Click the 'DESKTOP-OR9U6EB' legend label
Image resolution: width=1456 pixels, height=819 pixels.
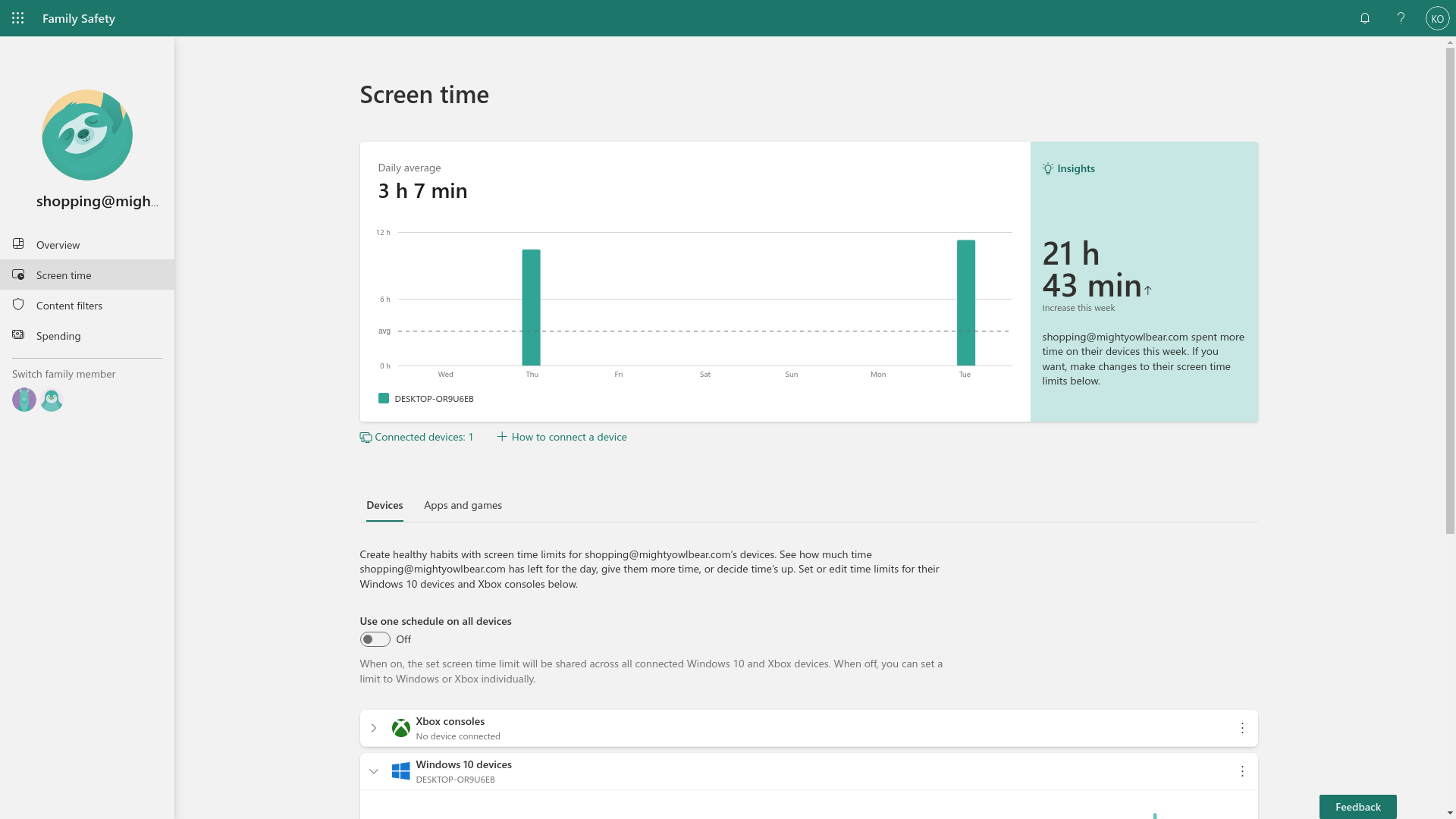tap(434, 399)
